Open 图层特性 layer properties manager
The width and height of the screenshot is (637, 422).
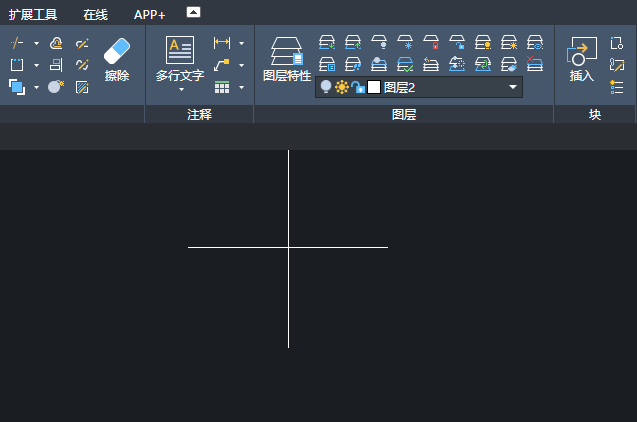(x=287, y=59)
